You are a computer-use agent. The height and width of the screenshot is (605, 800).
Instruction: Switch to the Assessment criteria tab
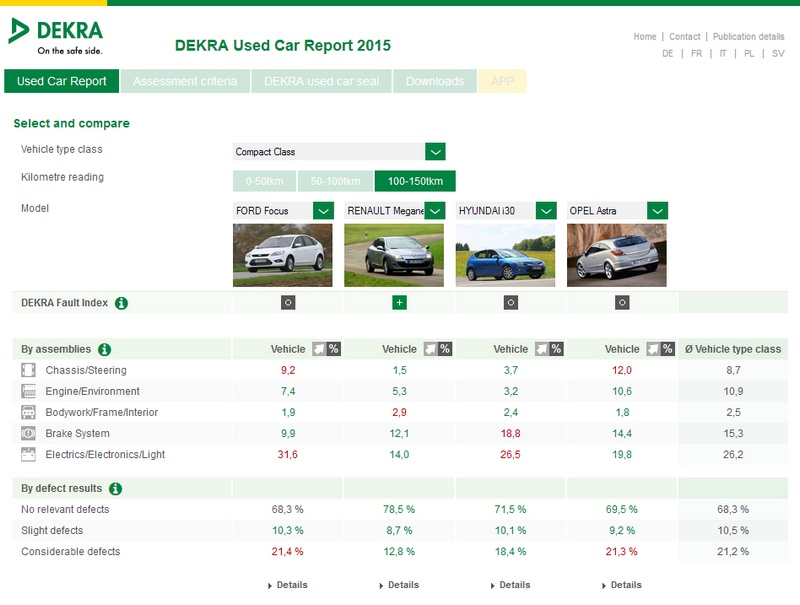(x=185, y=81)
